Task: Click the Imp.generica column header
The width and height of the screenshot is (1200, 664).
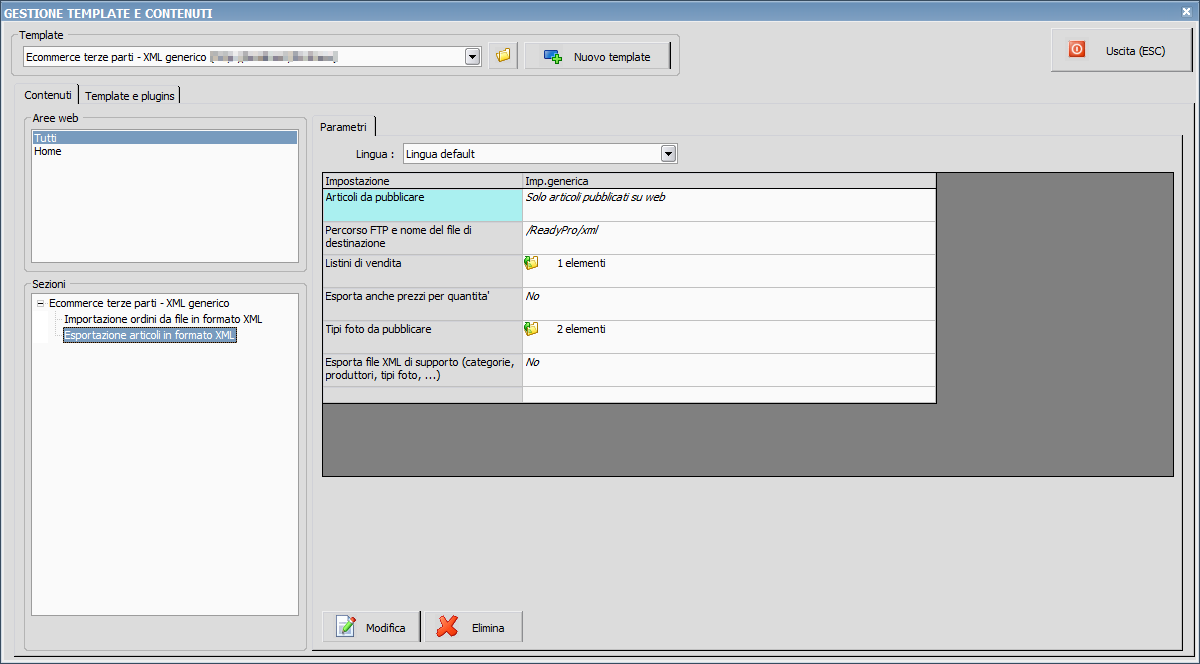Action: click(x=729, y=181)
